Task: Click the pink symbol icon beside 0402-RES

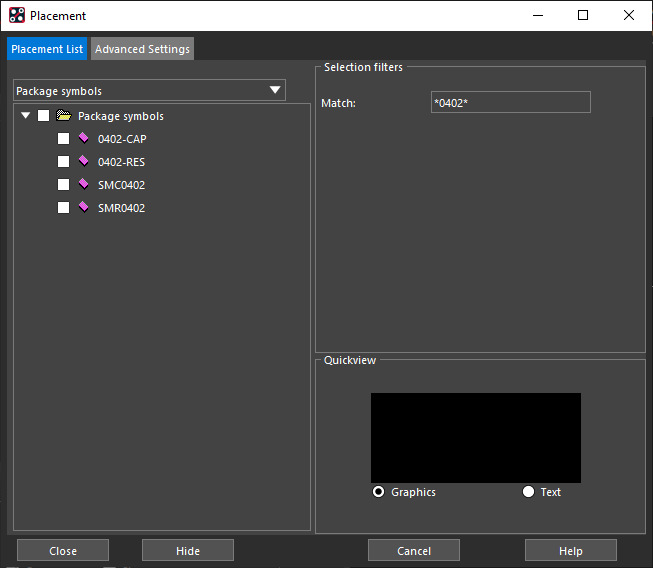Action: click(x=84, y=161)
